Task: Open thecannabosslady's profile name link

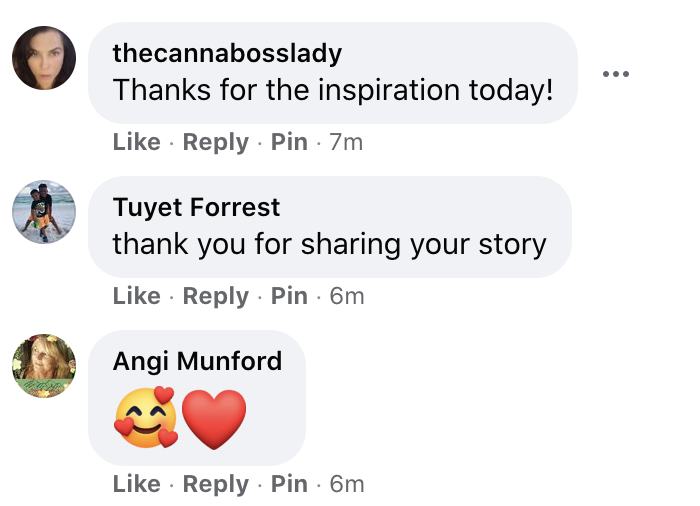Action: pyautogui.click(x=227, y=52)
